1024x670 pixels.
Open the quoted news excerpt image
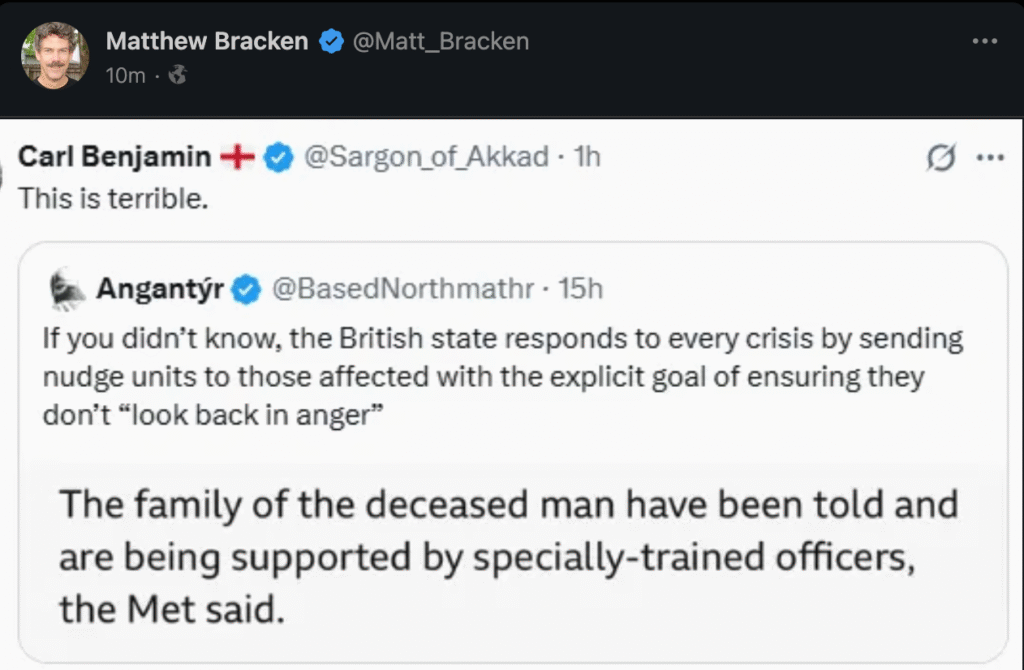coord(510,555)
